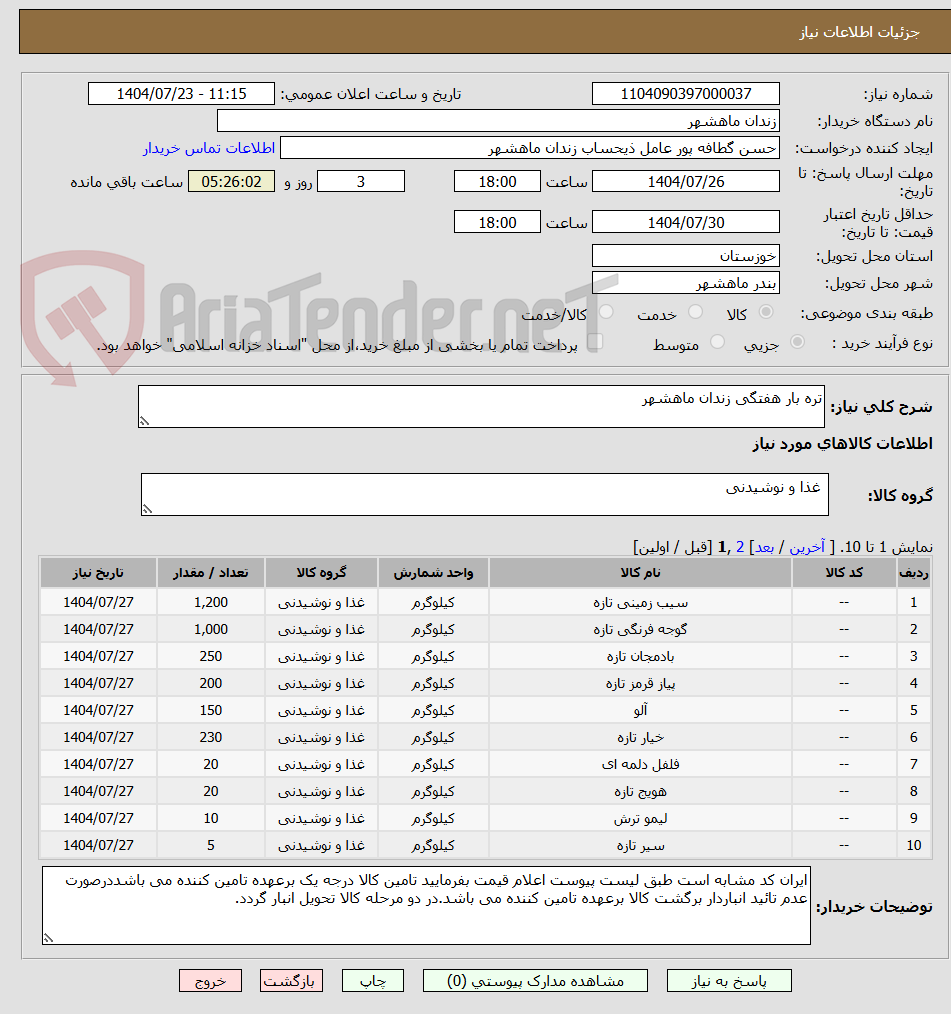Image resolution: width=951 pixels, height=1014 pixels.
Task: Click the نام دستگاه خریدار field
Action: pyautogui.click(x=498, y=121)
